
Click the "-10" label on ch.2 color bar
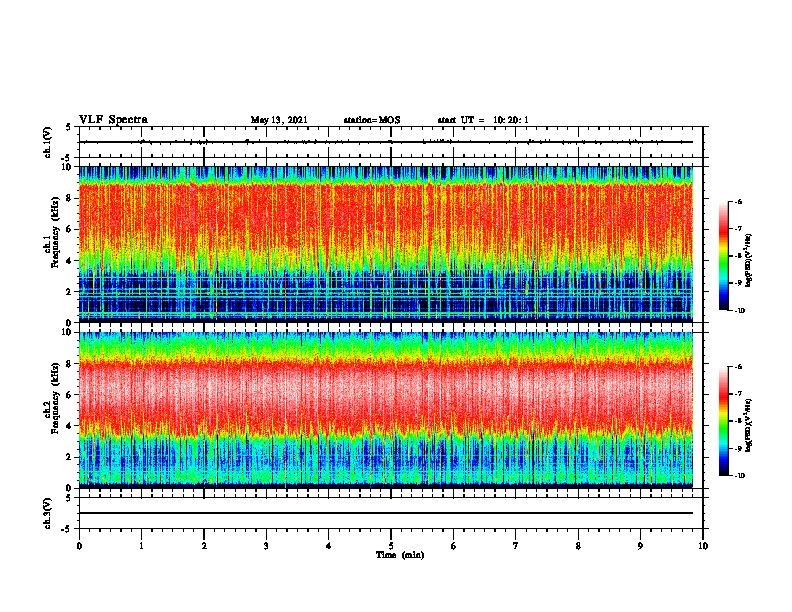(739, 476)
